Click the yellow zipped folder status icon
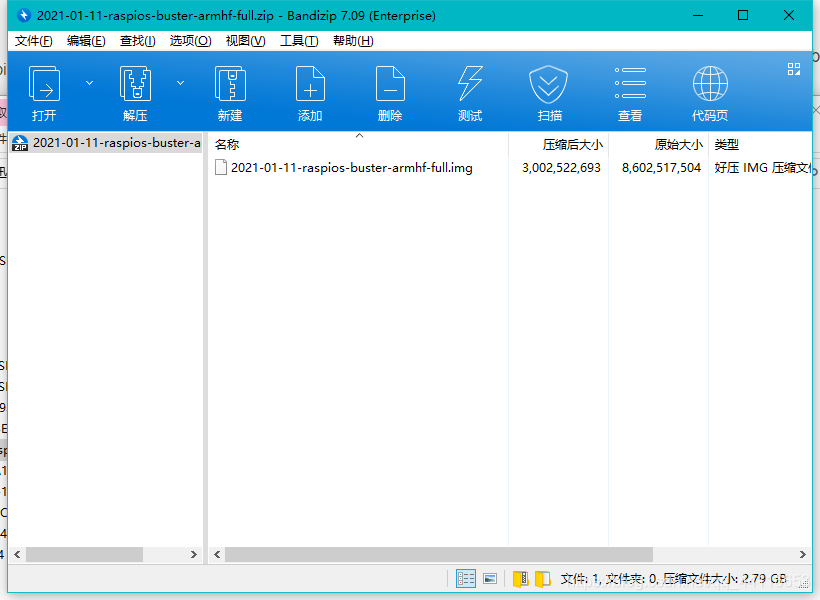 coord(520,579)
